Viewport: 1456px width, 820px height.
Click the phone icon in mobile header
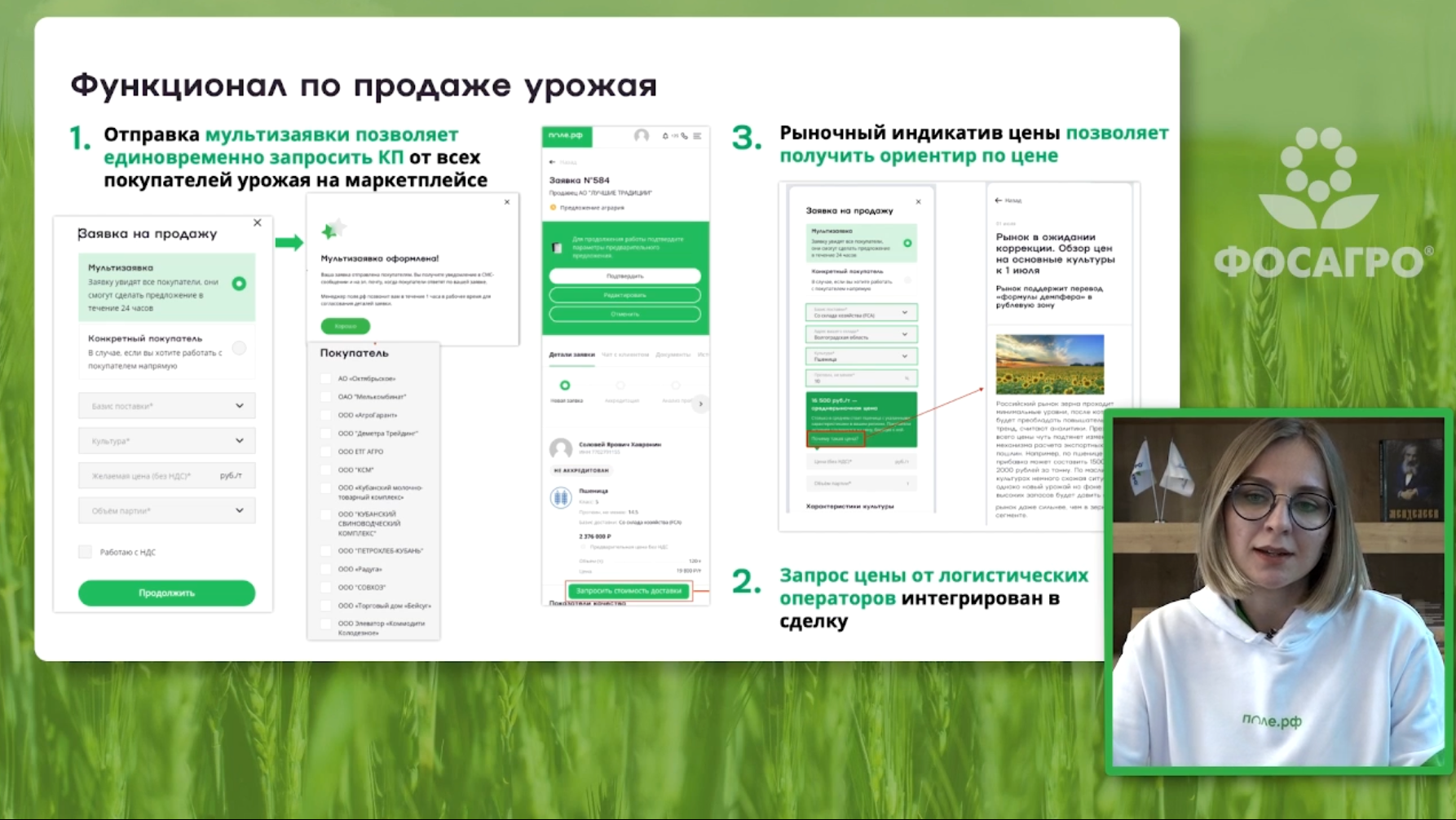pyautogui.click(x=685, y=136)
